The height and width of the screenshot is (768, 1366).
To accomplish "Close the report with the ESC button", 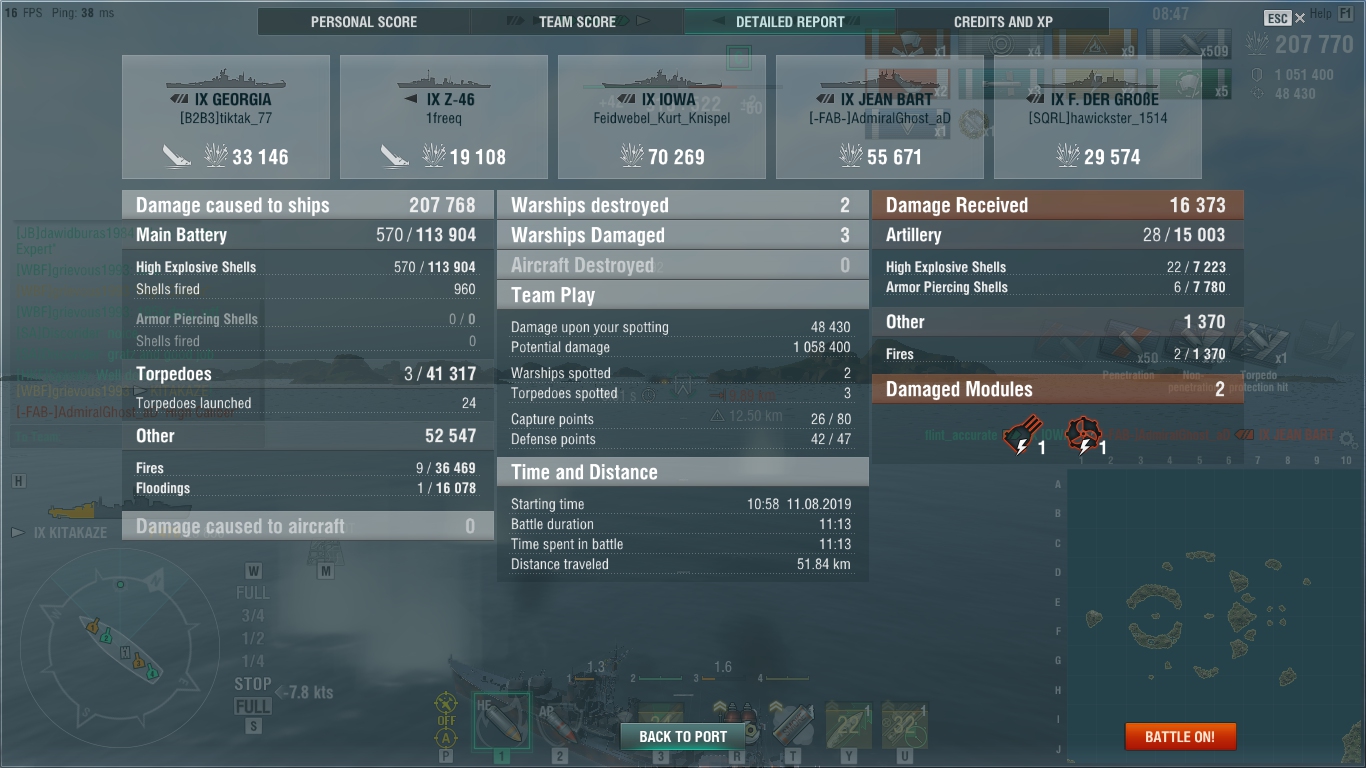I will pyautogui.click(x=1277, y=18).
